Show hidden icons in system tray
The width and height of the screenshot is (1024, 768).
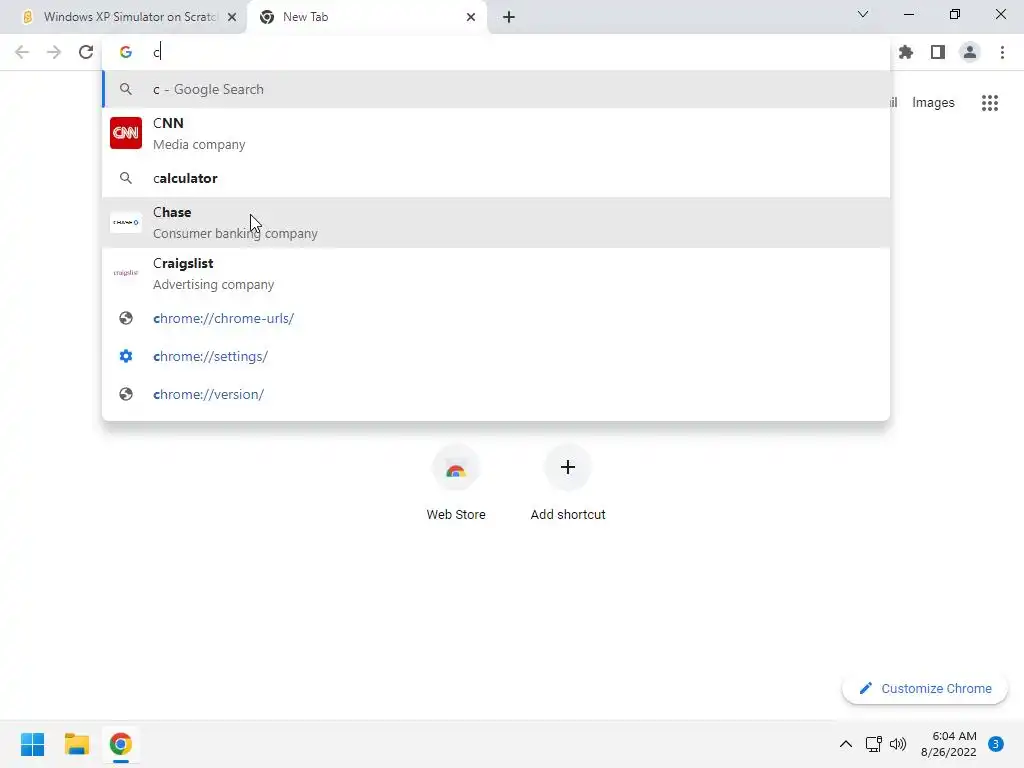[x=845, y=744]
